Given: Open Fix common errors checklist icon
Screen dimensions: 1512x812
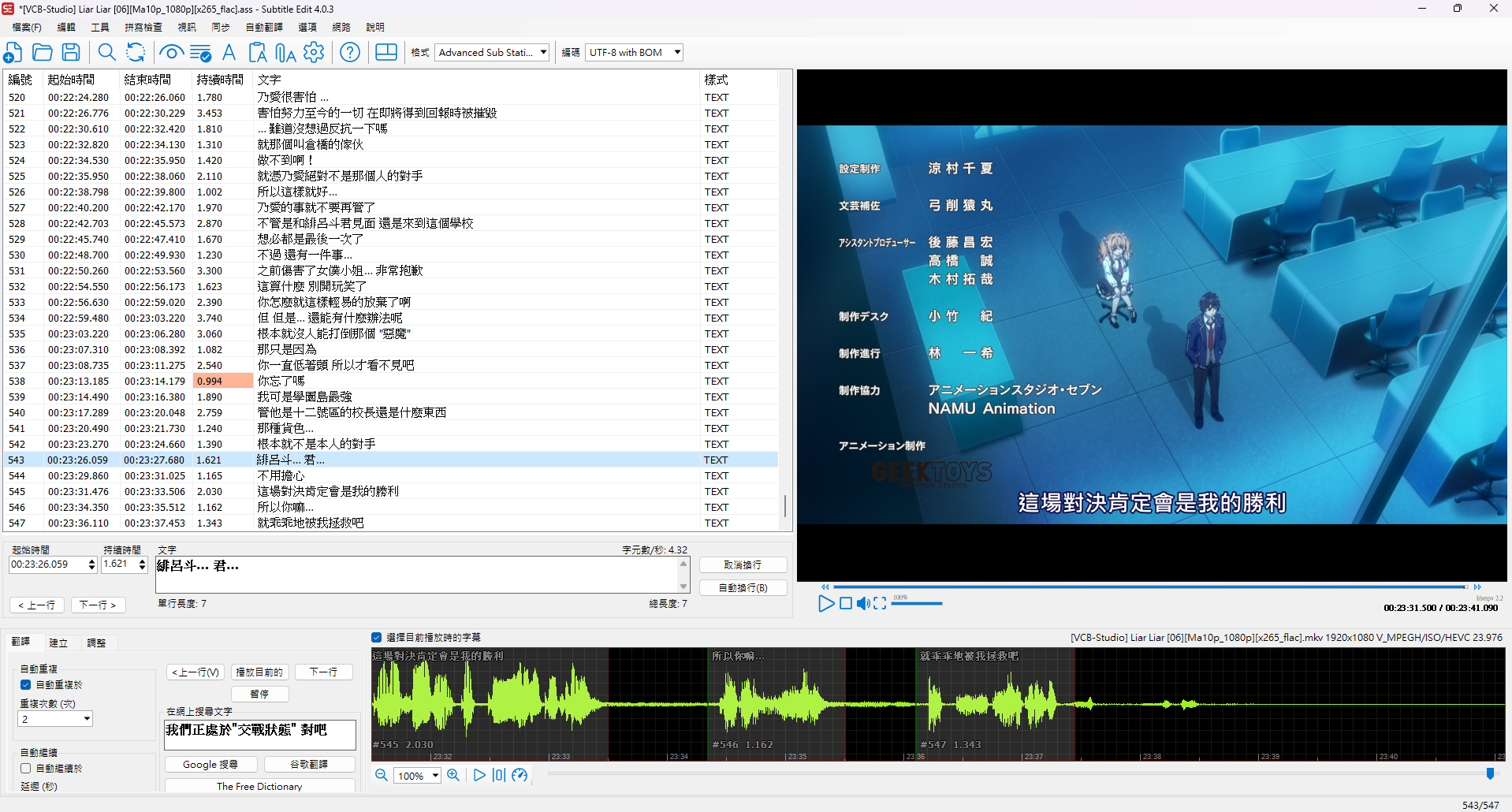Looking at the screenshot, I should (x=200, y=53).
